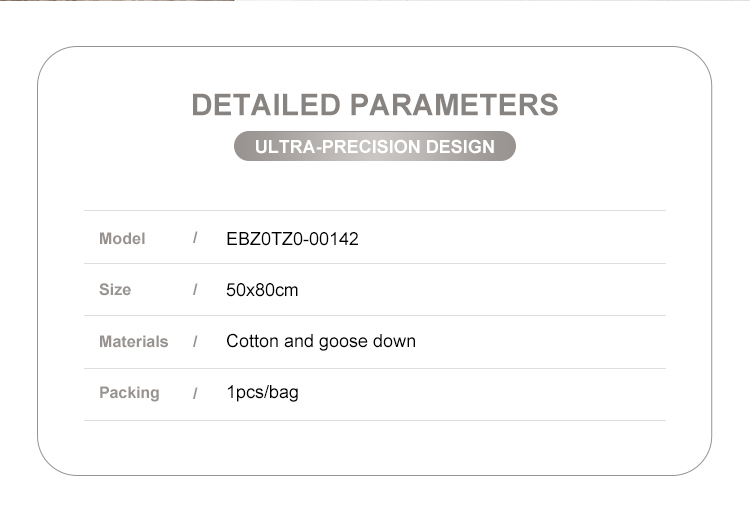750x522 pixels.
Task: Click the word DESIGN in the gray badge
Action: coord(460,147)
